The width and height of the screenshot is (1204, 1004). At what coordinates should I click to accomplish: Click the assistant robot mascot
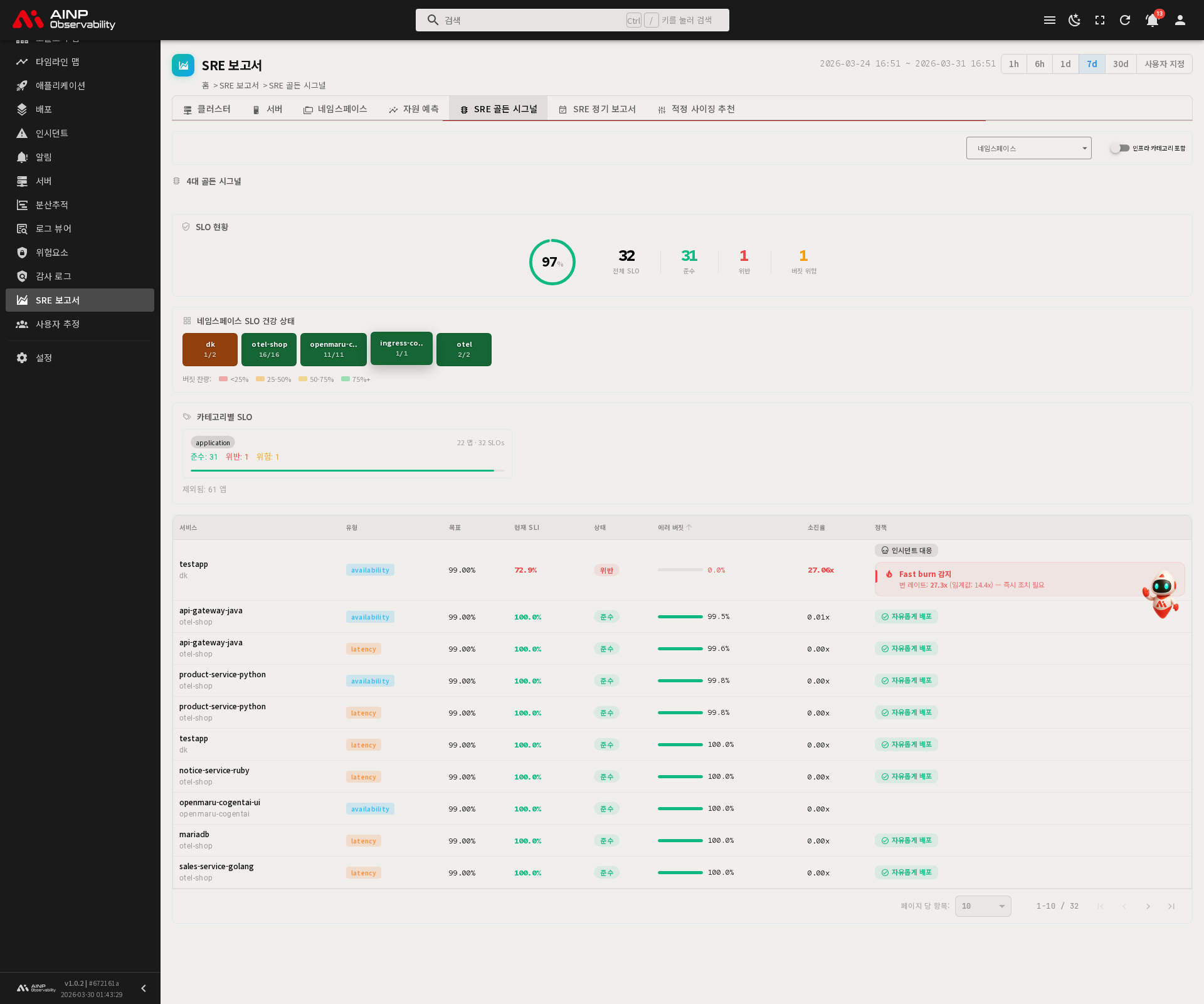point(1161,594)
